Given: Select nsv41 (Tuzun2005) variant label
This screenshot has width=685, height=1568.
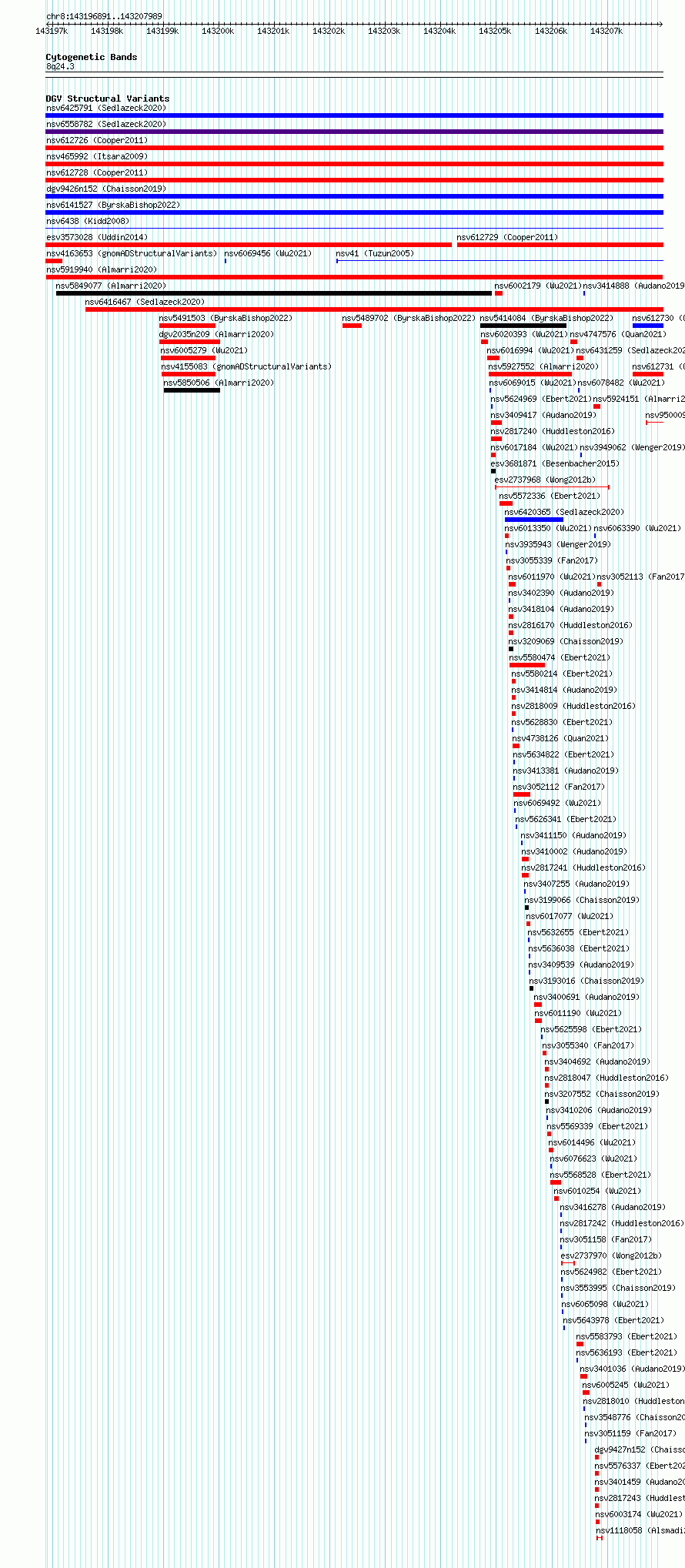Looking at the screenshot, I should [375, 253].
